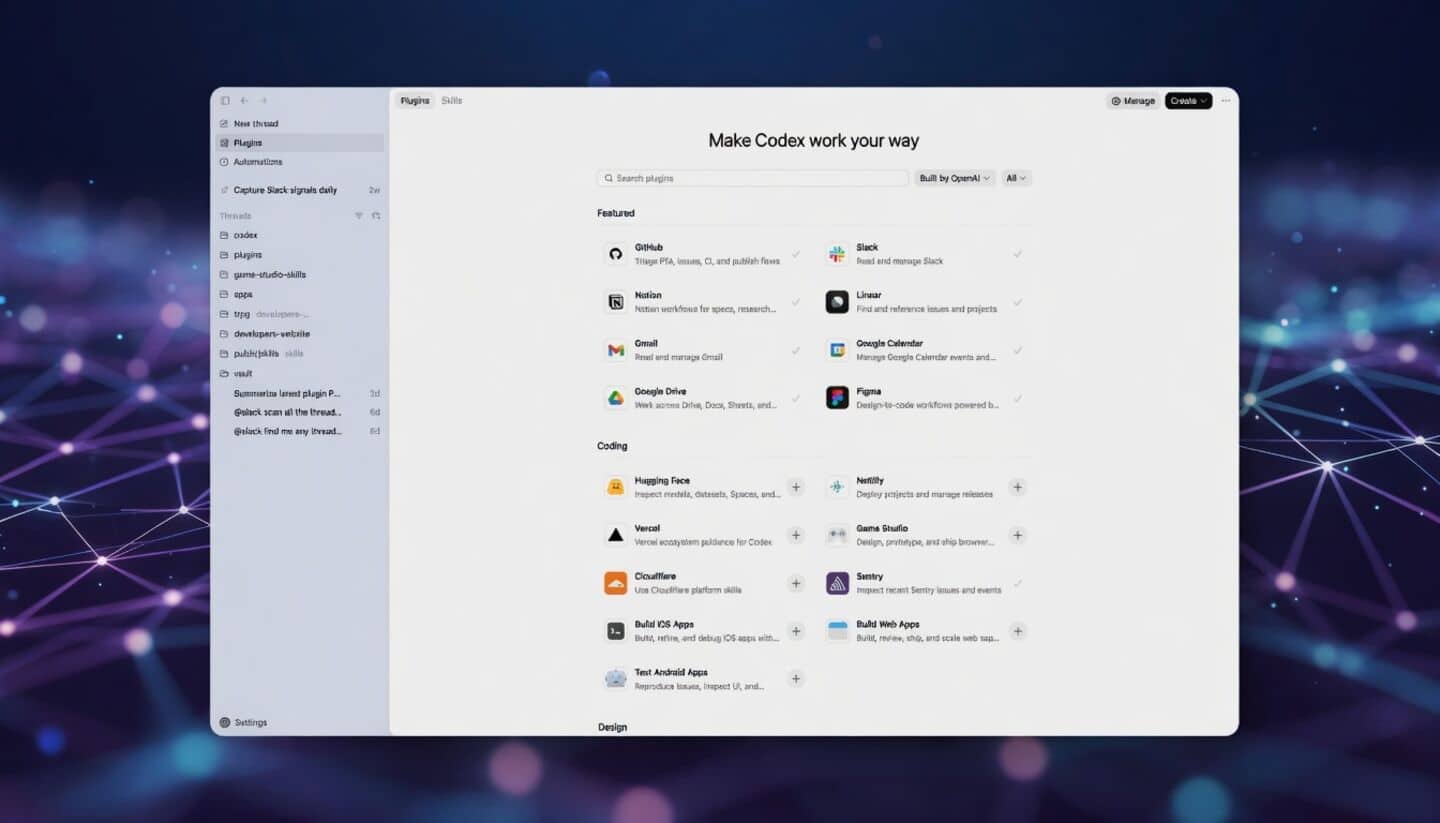The height and width of the screenshot is (823, 1440).
Task: Click the Manage button
Action: coord(1133,101)
